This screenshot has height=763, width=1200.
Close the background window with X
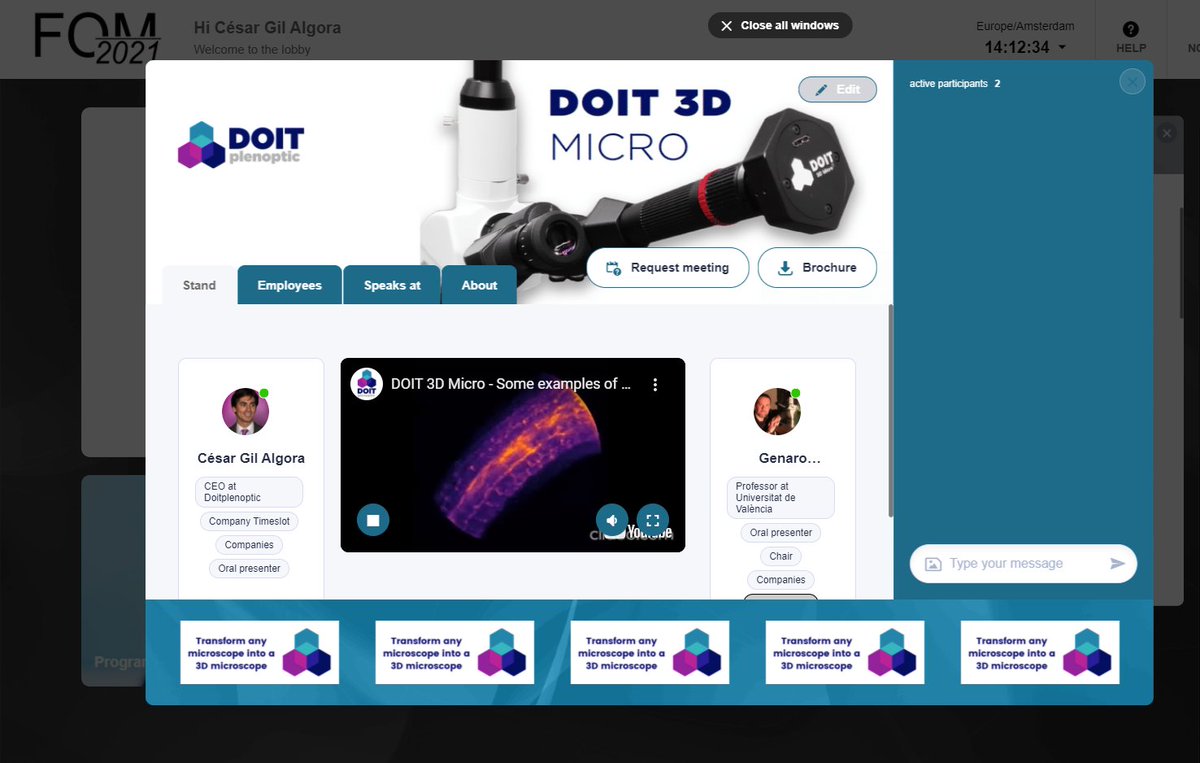tap(1166, 133)
